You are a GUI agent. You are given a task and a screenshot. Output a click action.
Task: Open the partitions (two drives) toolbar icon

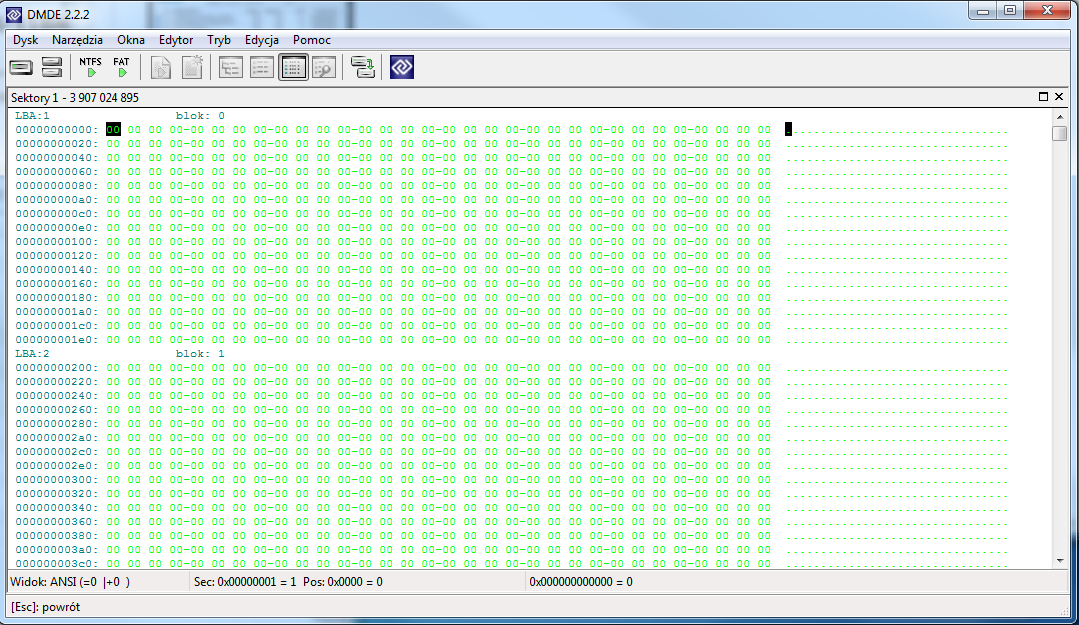point(52,67)
